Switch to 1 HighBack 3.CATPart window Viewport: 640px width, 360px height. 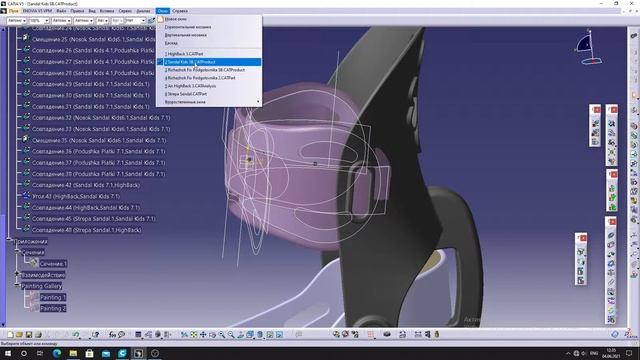click(209, 54)
